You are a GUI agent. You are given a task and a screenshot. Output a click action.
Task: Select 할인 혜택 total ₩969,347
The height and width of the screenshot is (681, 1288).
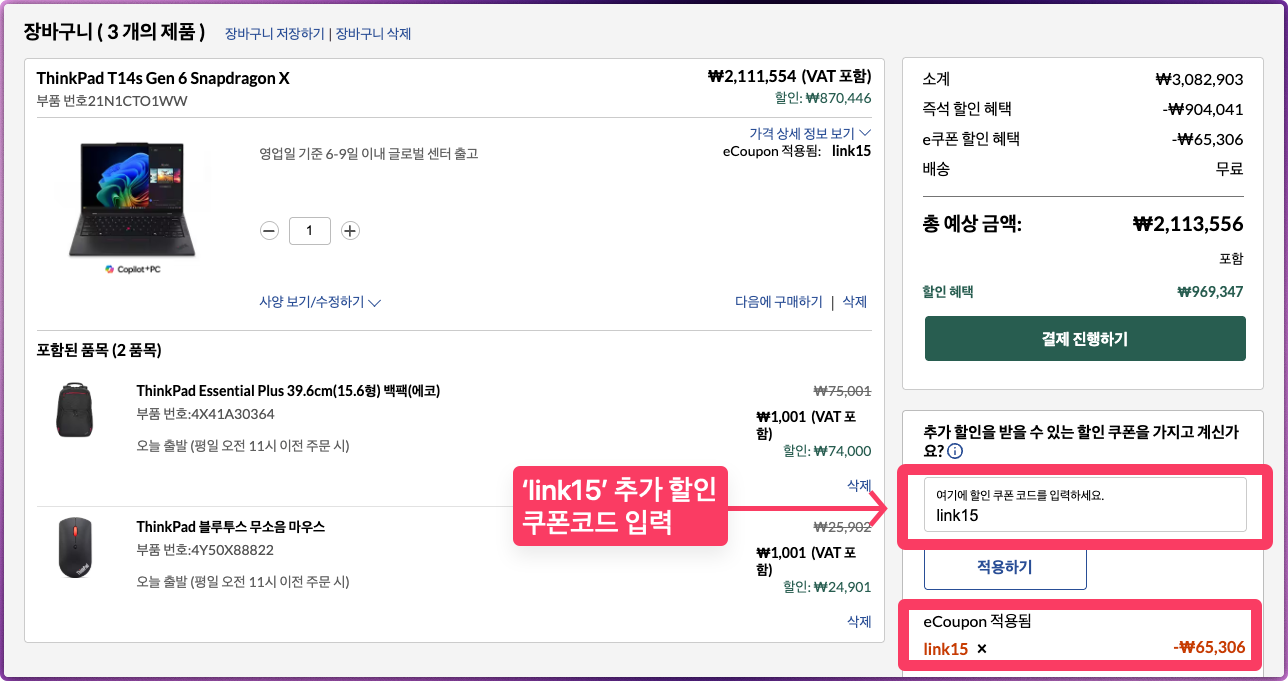pyautogui.click(x=1210, y=293)
